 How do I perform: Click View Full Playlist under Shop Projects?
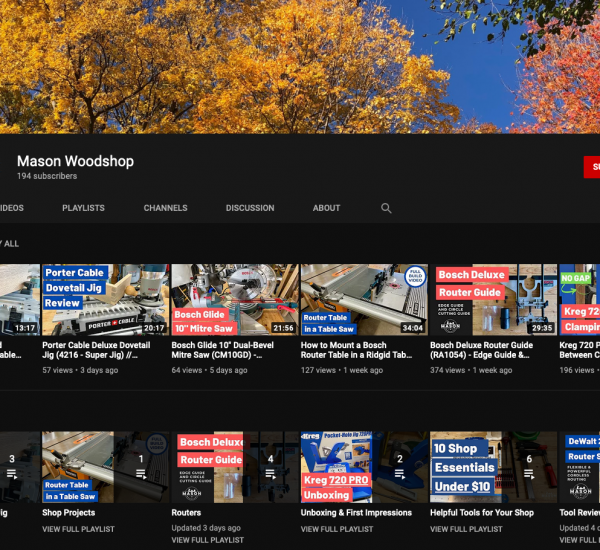click(x=78, y=529)
